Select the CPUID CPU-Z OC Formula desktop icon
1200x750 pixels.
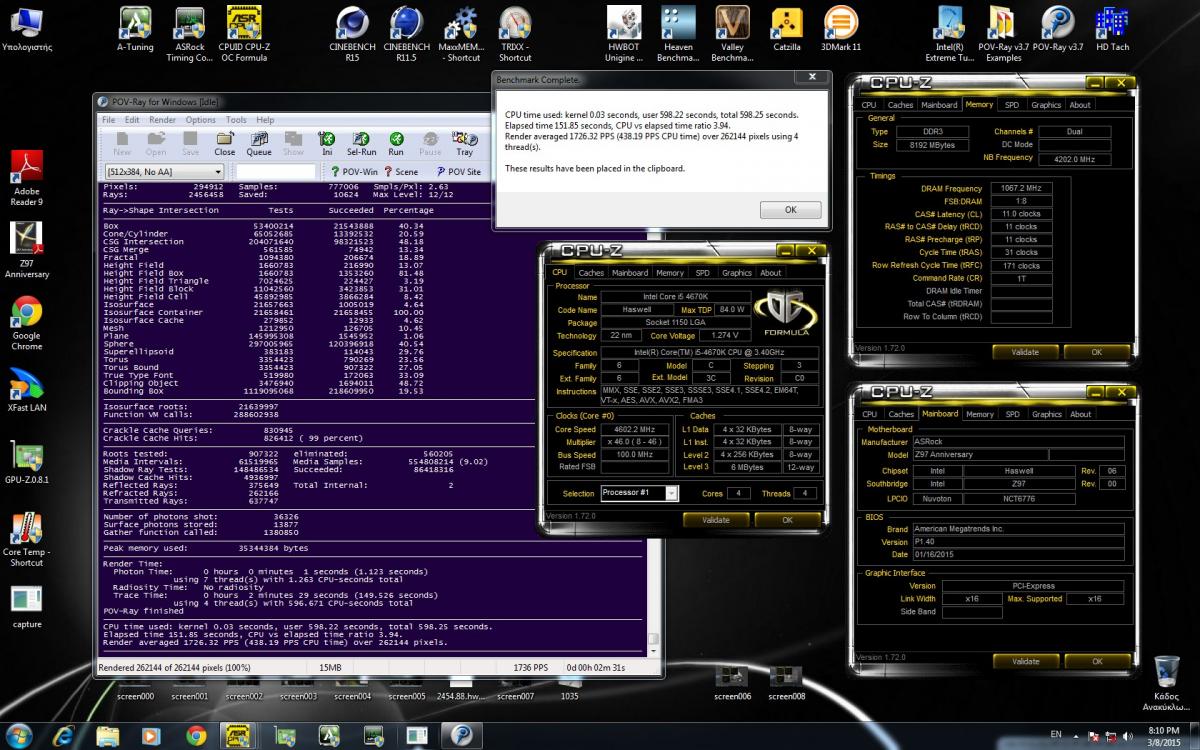[x=245, y=35]
